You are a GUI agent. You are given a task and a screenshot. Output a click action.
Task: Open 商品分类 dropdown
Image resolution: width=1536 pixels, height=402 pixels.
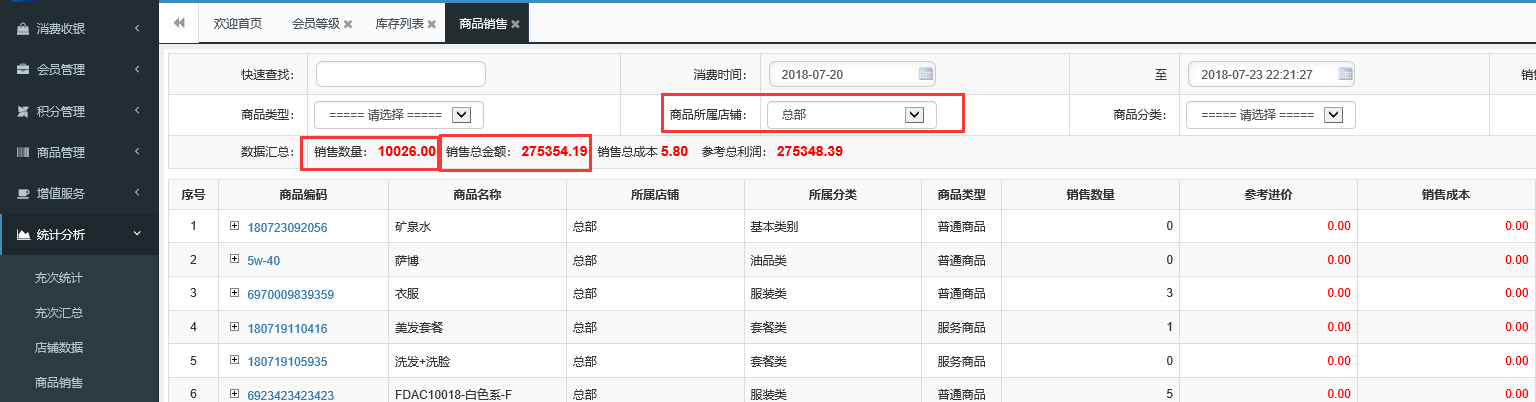point(1271,115)
